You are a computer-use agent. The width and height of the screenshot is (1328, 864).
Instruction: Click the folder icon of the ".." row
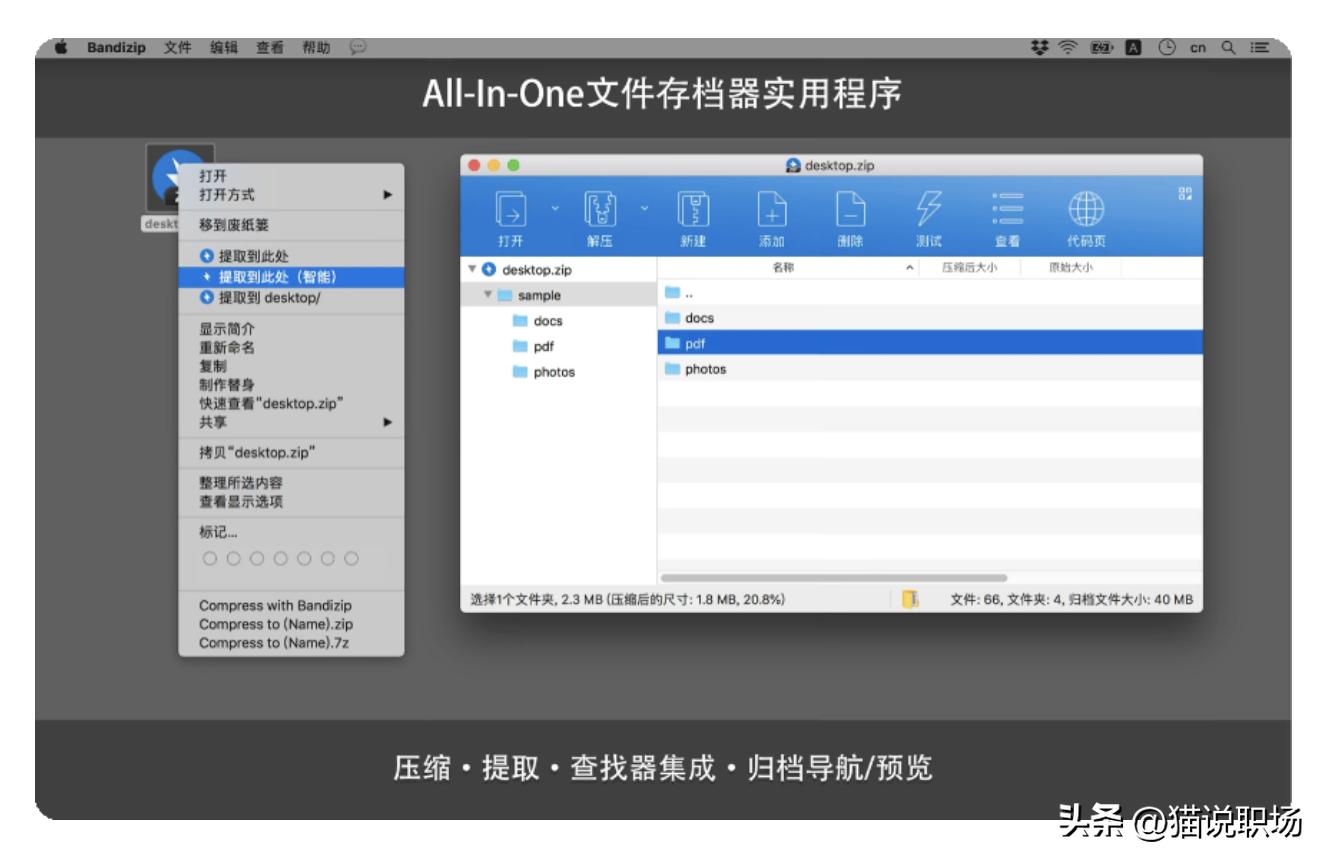tap(672, 294)
